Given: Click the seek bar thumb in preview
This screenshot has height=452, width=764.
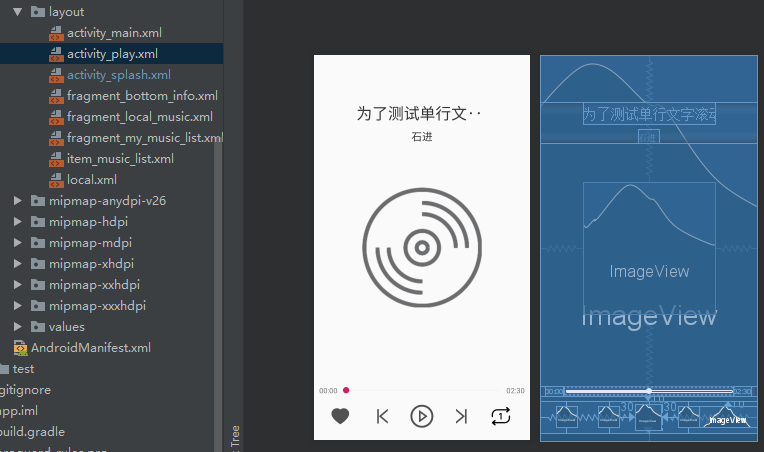Looking at the screenshot, I should [346, 390].
